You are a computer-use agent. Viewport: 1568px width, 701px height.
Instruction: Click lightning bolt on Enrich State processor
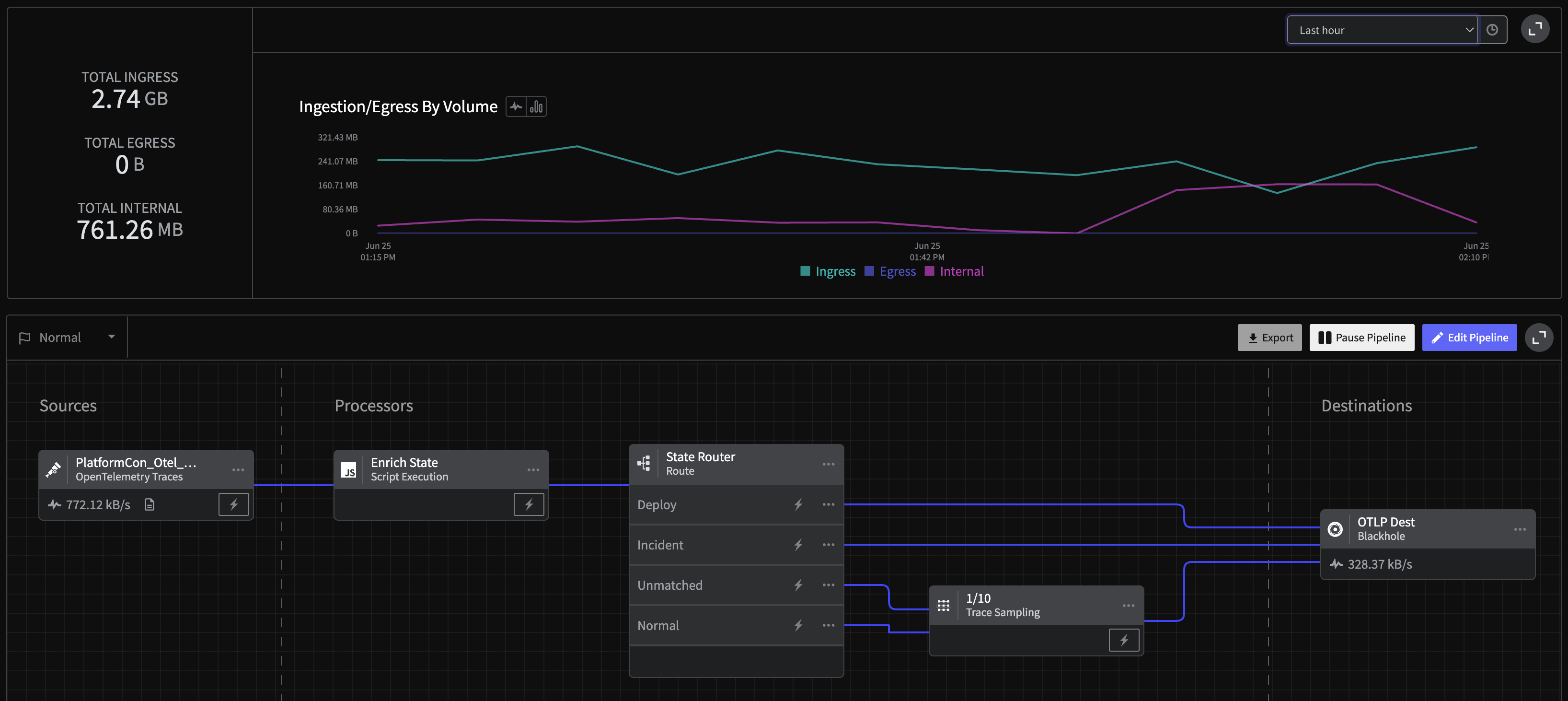529,504
